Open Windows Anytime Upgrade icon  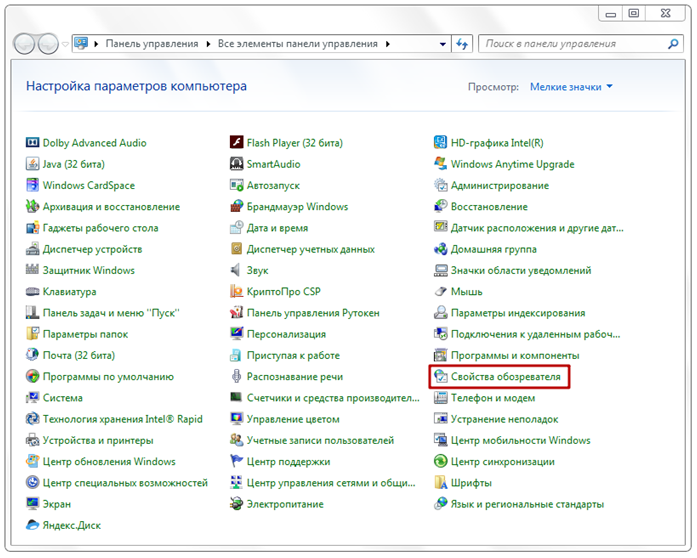(x=441, y=164)
